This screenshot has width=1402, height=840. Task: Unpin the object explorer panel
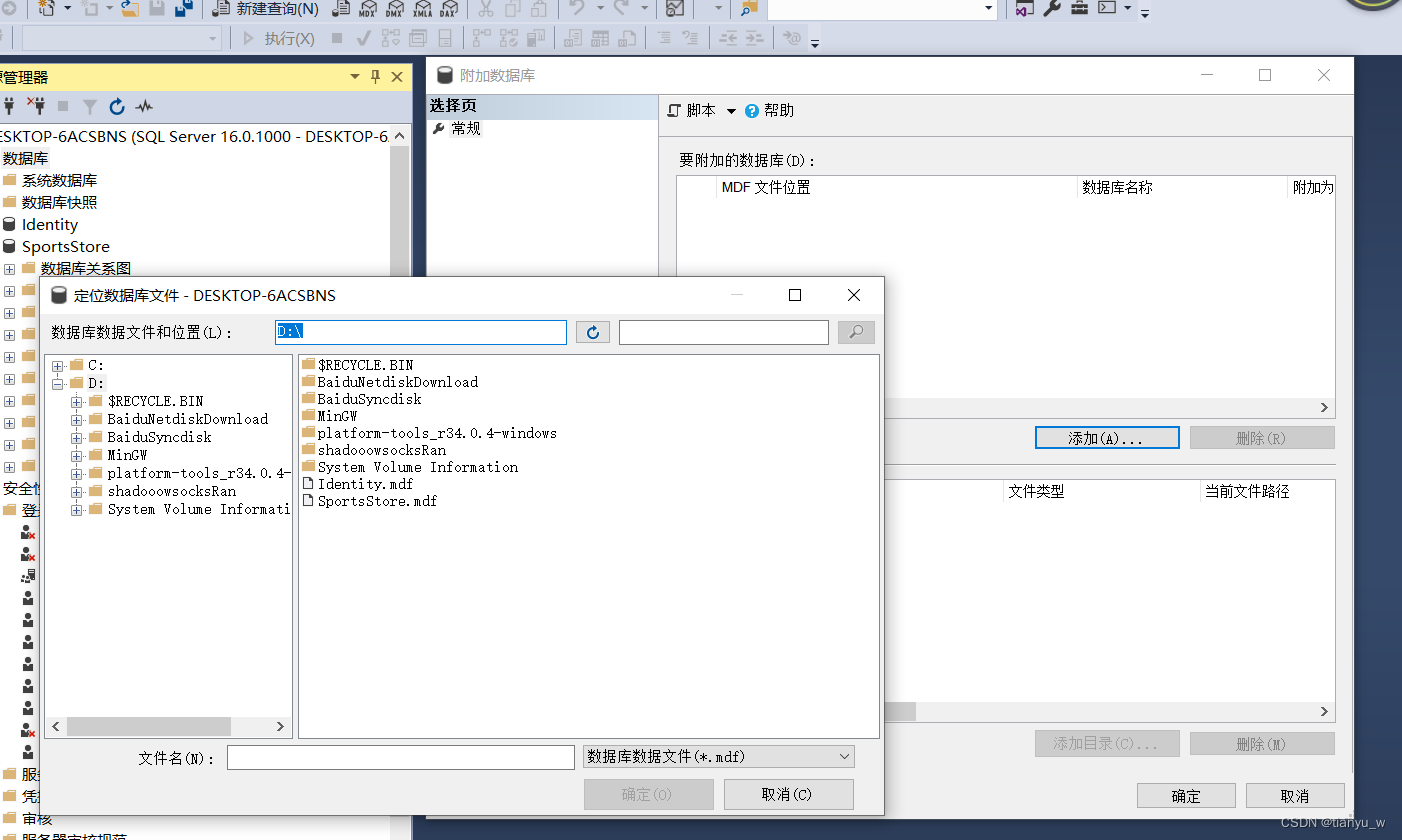coord(377,76)
